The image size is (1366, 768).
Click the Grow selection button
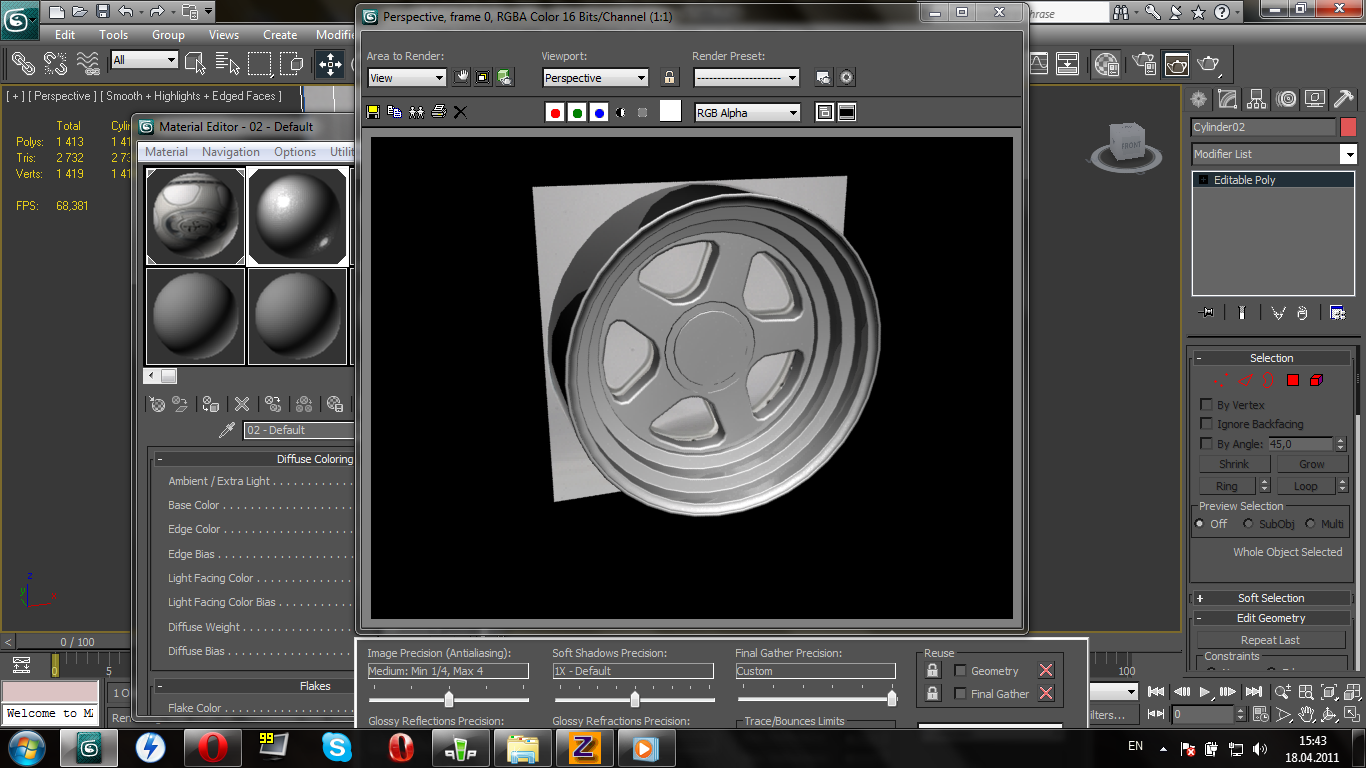pyautogui.click(x=1311, y=464)
